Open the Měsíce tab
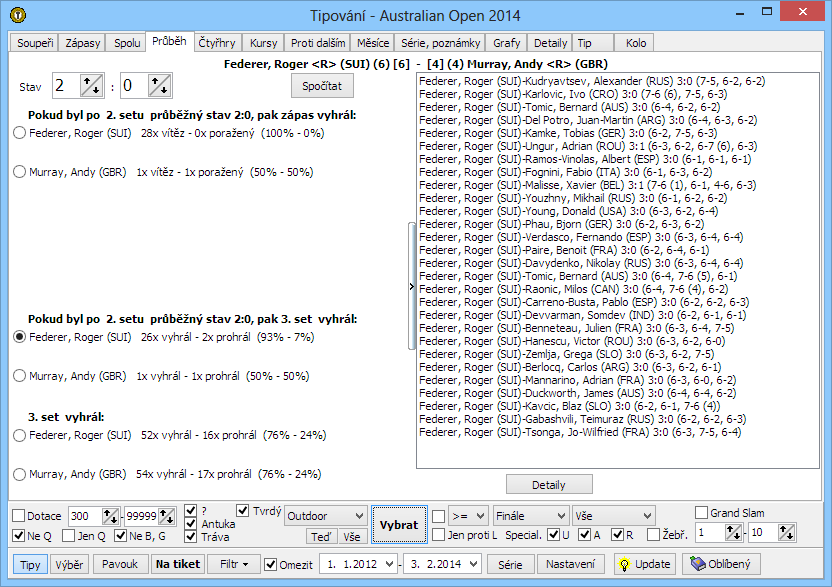Image resolution: width=832 pixels, height=587 pixels. tap(373, 43)
